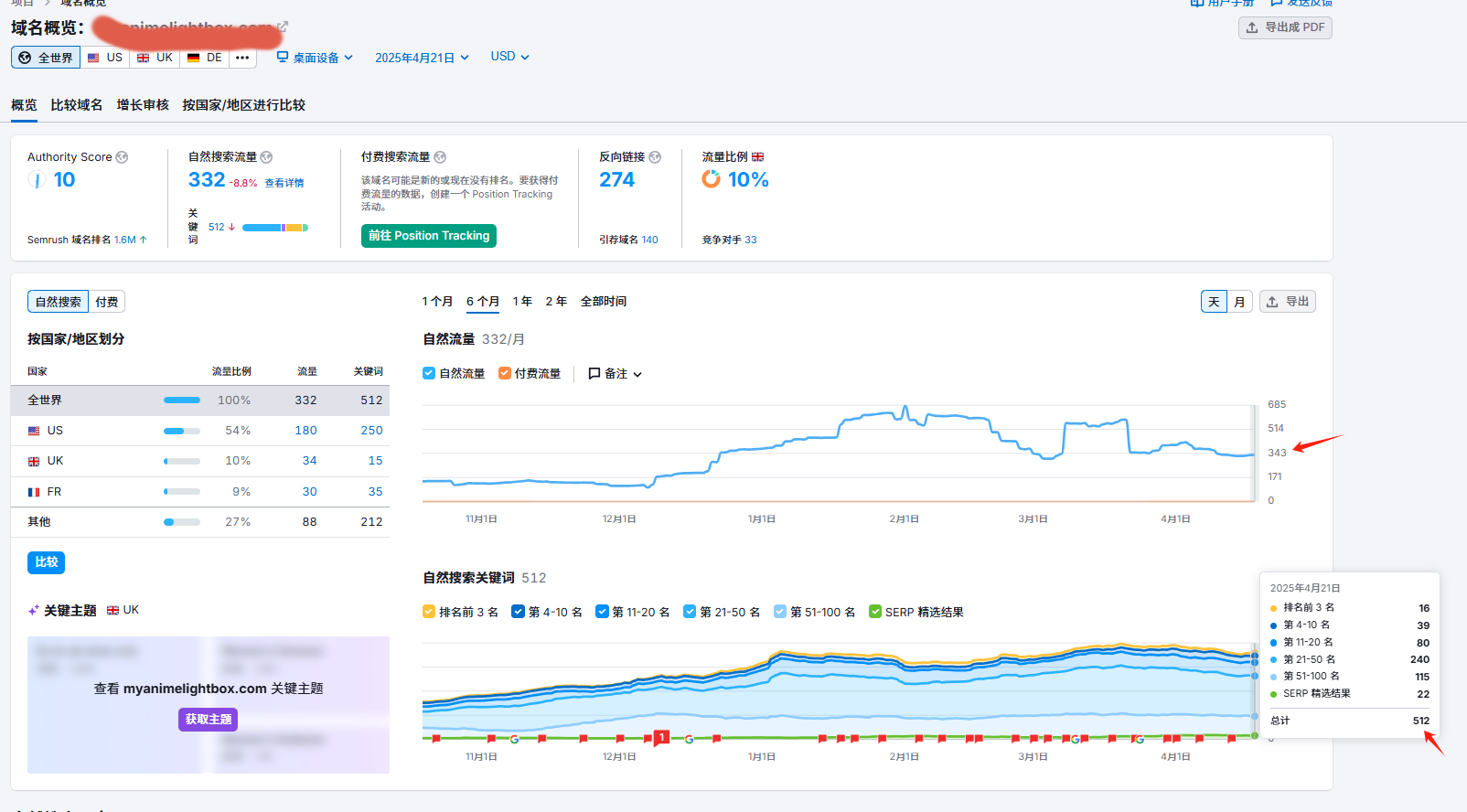Switch chart granularity to 天
Image resolution: width=1467 pixels, height=812 pixels.
[1214, 302]
